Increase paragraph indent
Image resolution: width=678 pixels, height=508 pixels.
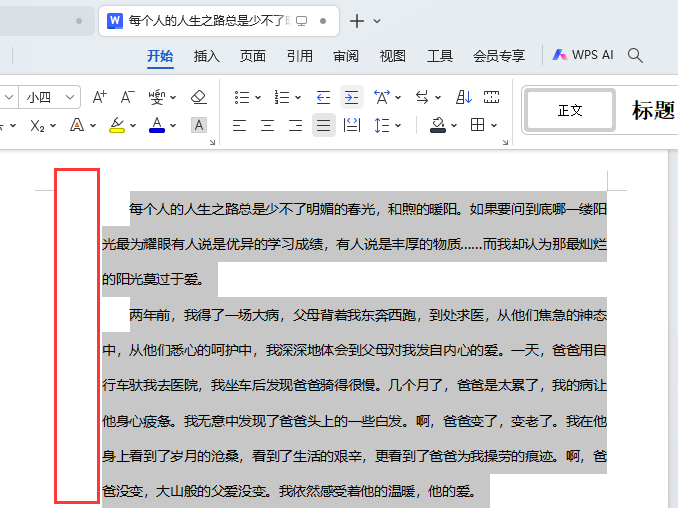click(352, 97)
